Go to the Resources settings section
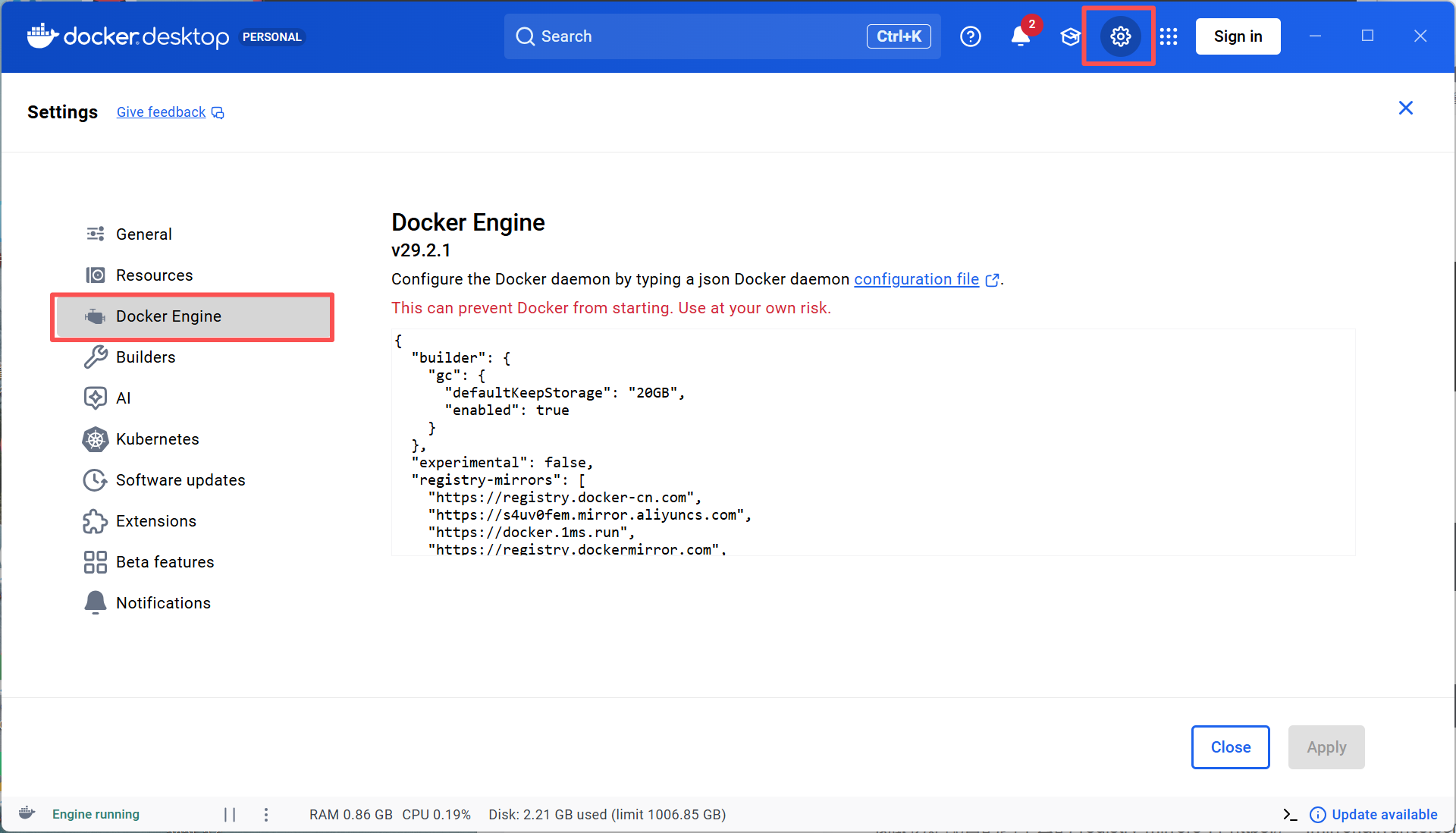Screen dimensions: 1456x833 click(x=154, y=275)
